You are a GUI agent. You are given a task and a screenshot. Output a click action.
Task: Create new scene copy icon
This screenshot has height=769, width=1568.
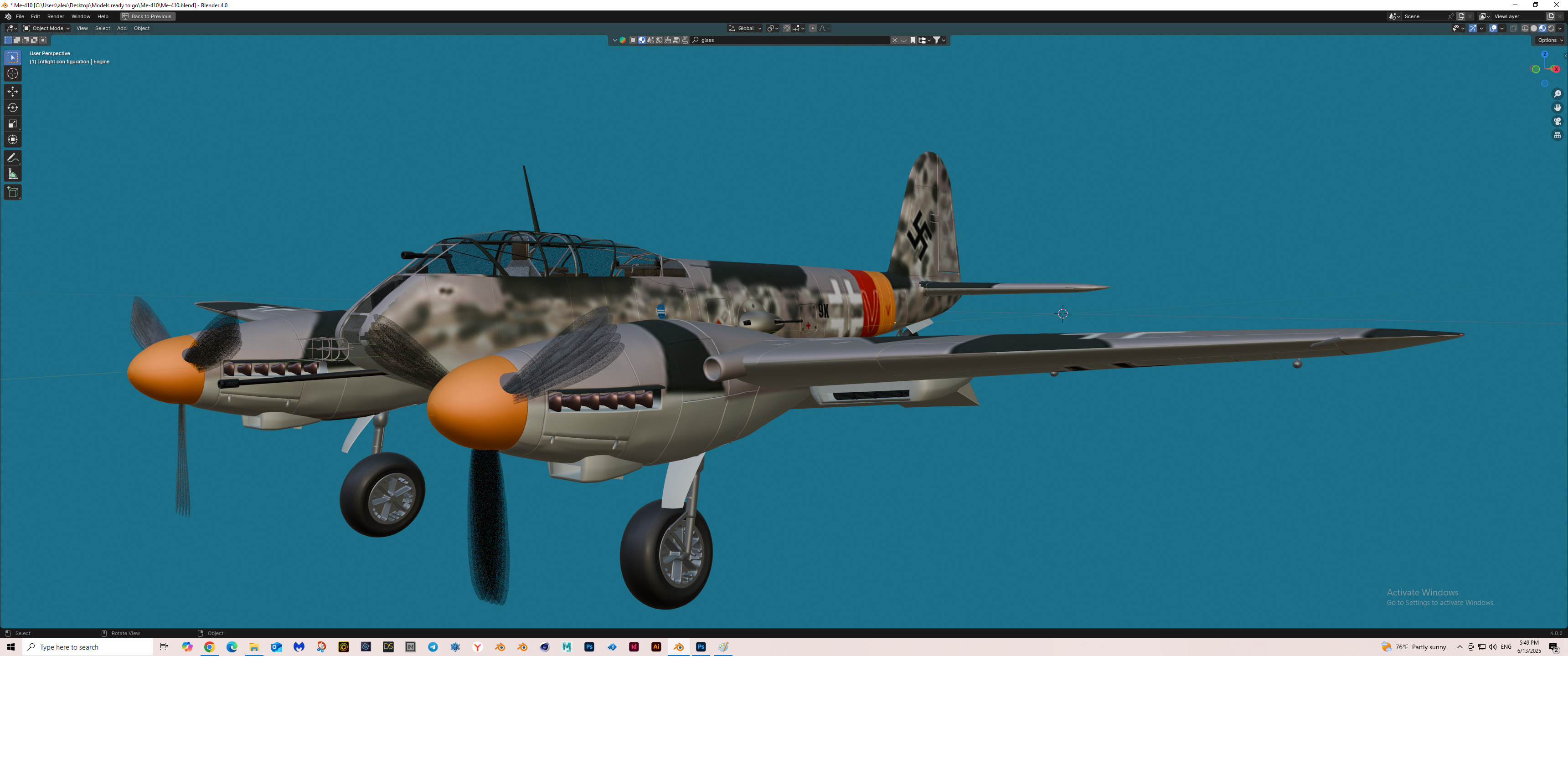click(x=1461, y=16)
